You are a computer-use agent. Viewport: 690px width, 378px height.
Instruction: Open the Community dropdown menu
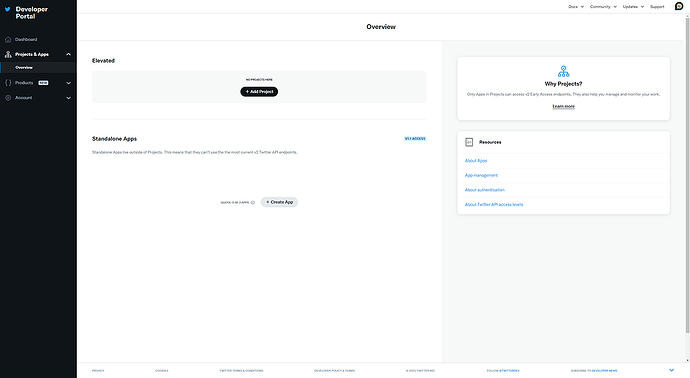(603, 7)
